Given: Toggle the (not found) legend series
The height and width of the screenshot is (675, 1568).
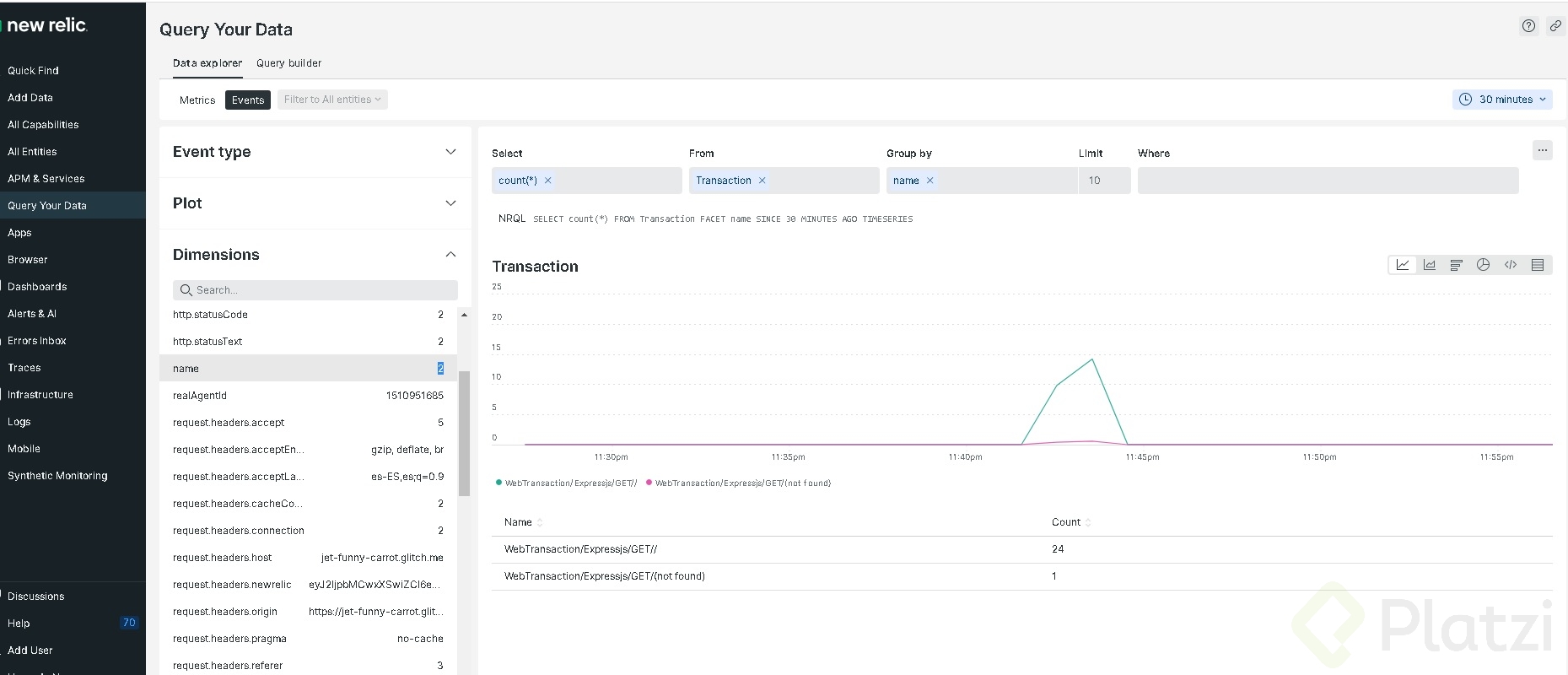Looking at the screenshot, I should (738, 483).
